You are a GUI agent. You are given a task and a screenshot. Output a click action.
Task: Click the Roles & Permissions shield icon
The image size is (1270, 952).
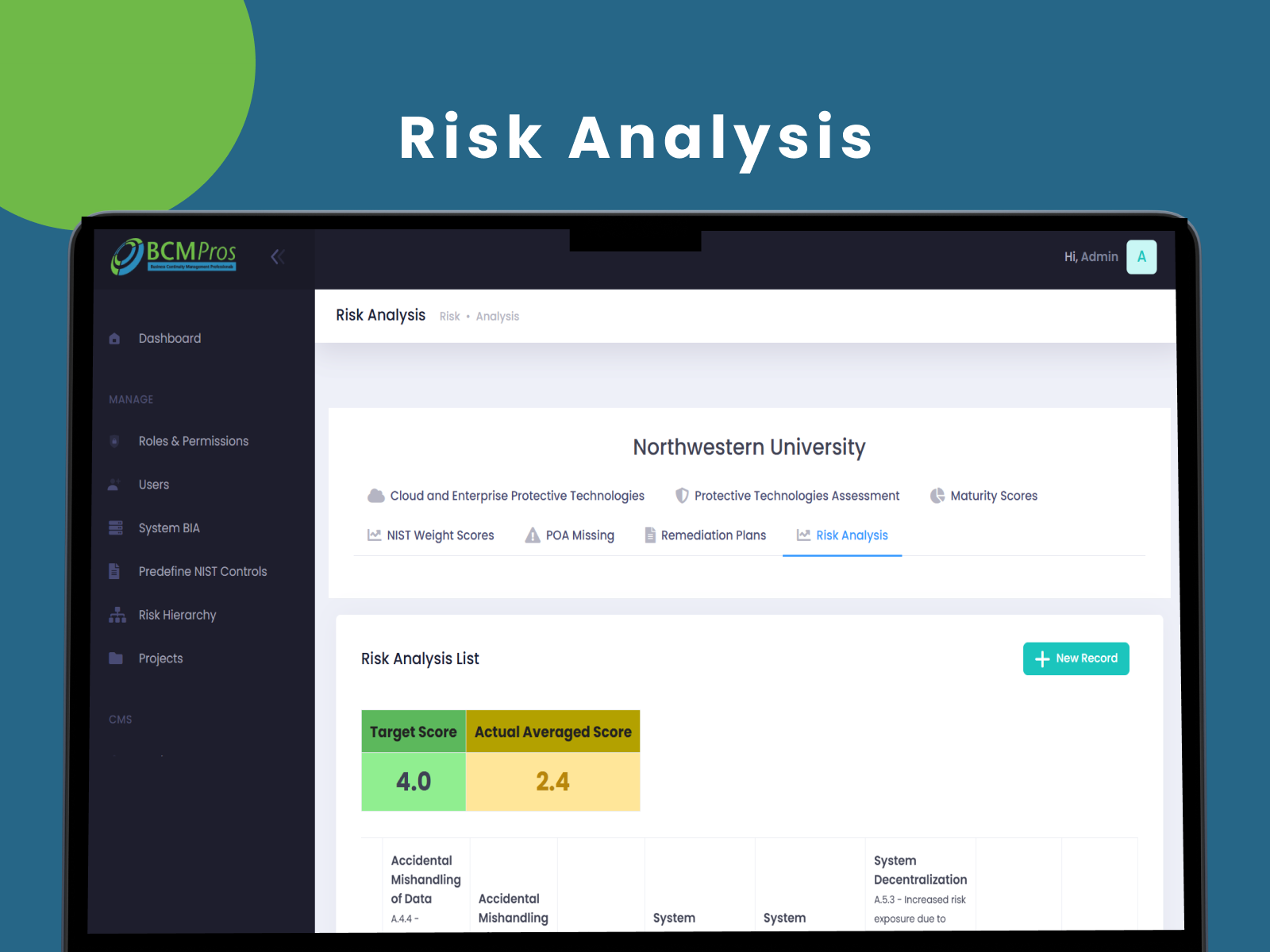pos(114,441)
